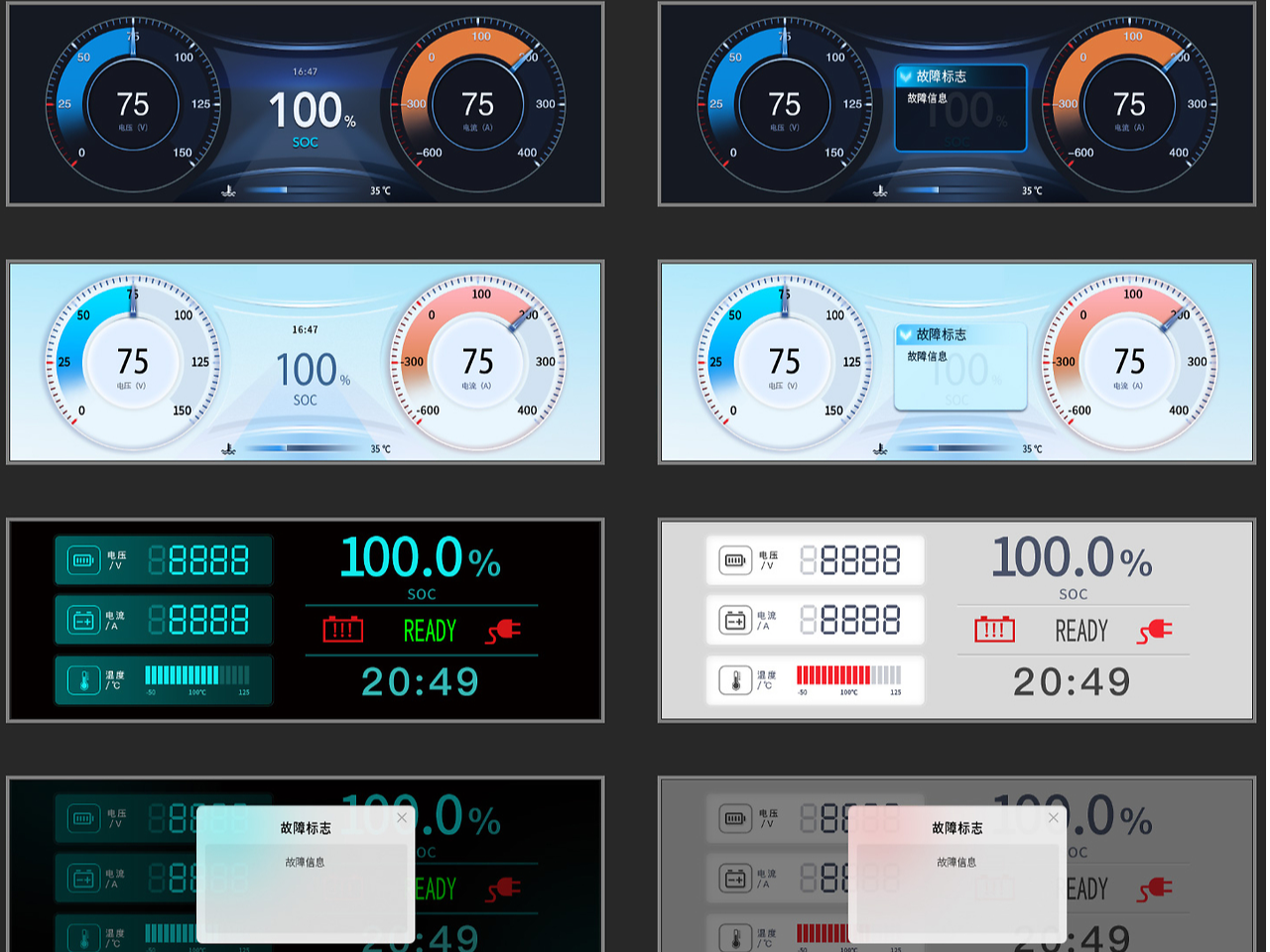Image resolution: width=1270 pixels, height=952 pixels.
Task: Close the 故障标志 popup in light LCD theme
Action: pyautogui.click(x=1053, y=817)
